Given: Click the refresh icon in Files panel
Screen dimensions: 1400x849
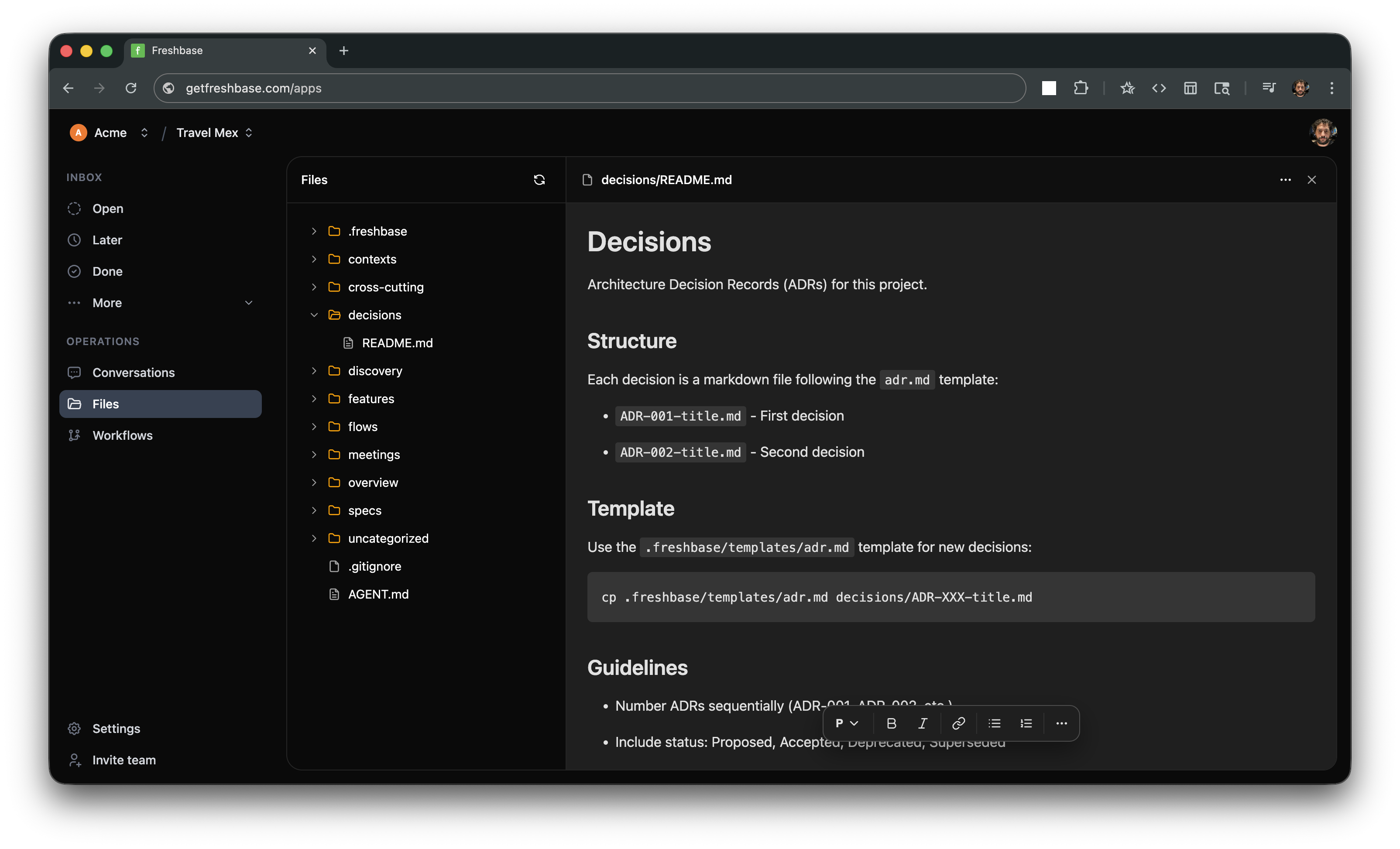Looking at the screenshot, I should pyautogui.click(x=539, y=180).
